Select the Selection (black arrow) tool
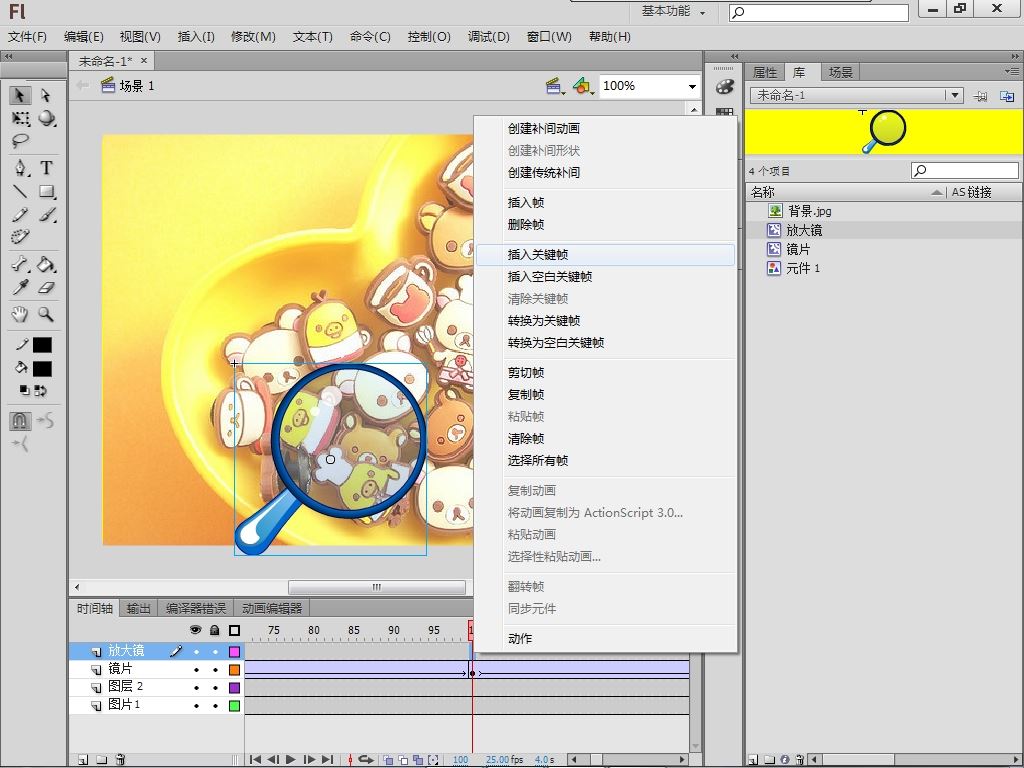The width and height of the screenshot is (1024, 768). point(20,95)
